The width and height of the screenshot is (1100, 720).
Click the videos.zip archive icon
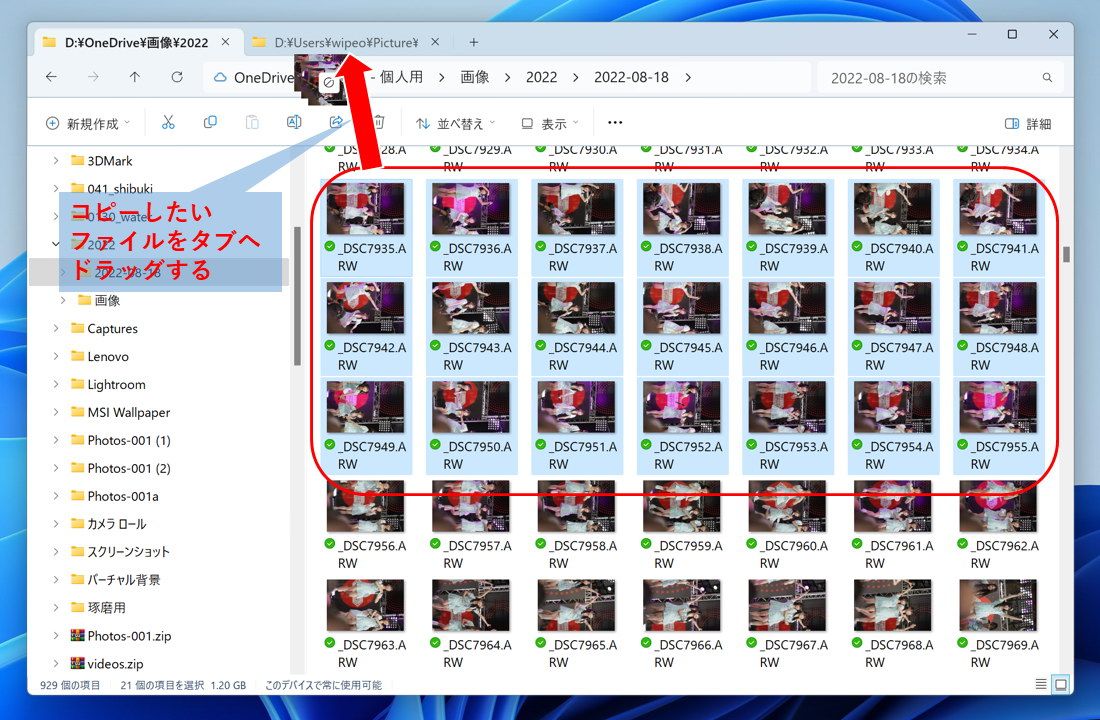tap(78, 664)
